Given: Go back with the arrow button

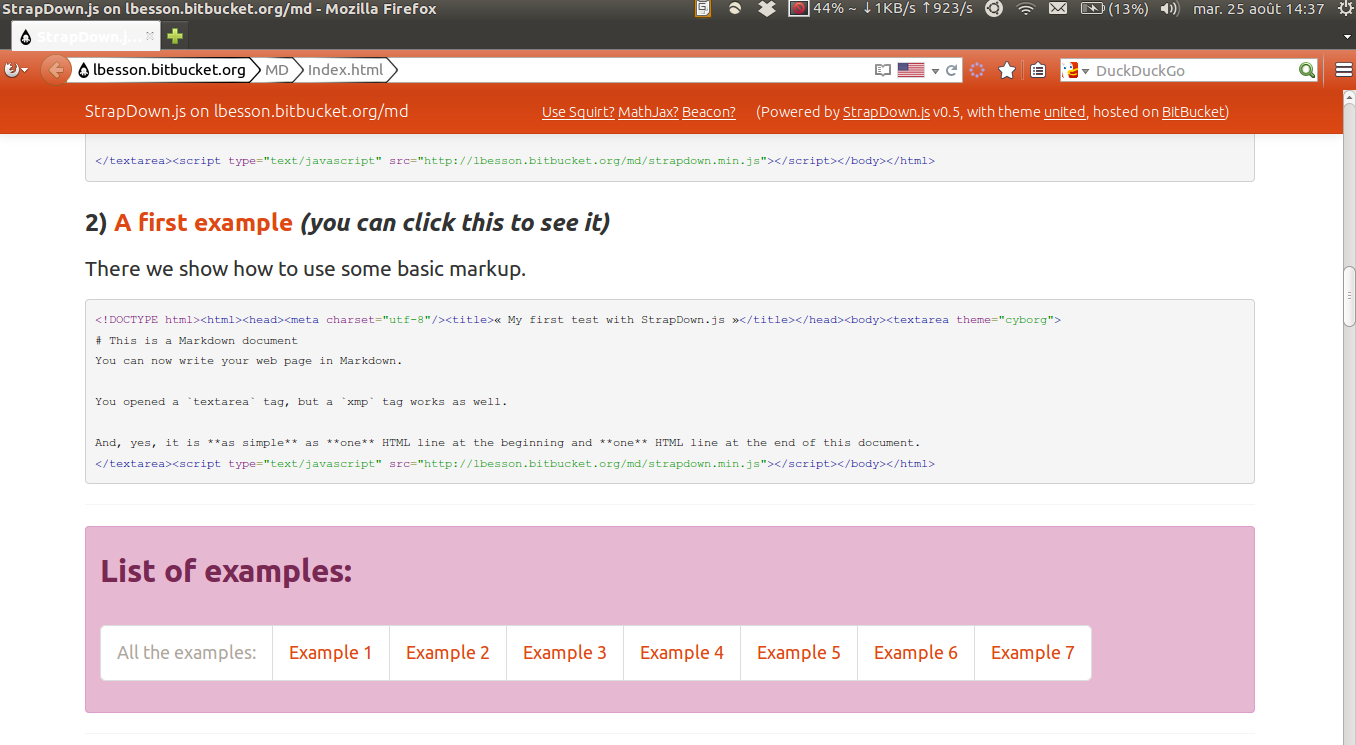Looking at the screenshot, I should pos(56,70).
